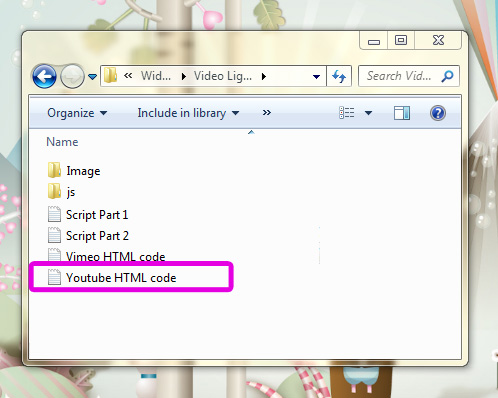Select the js folder name
Image resolution: width=498 pixels, height=398 pixels.
pos(71,192)
